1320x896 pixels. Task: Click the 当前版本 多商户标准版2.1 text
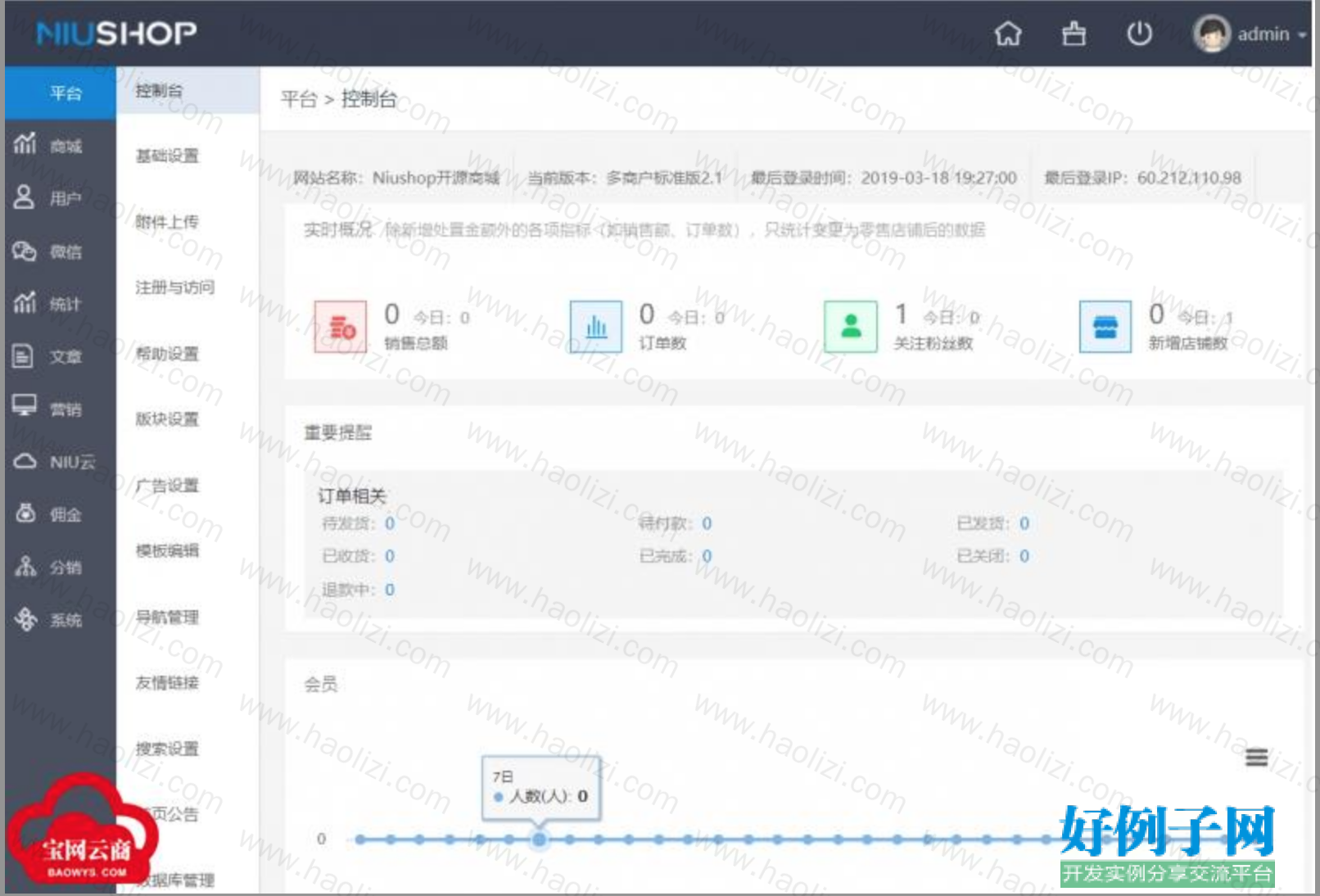pos(625,178)
